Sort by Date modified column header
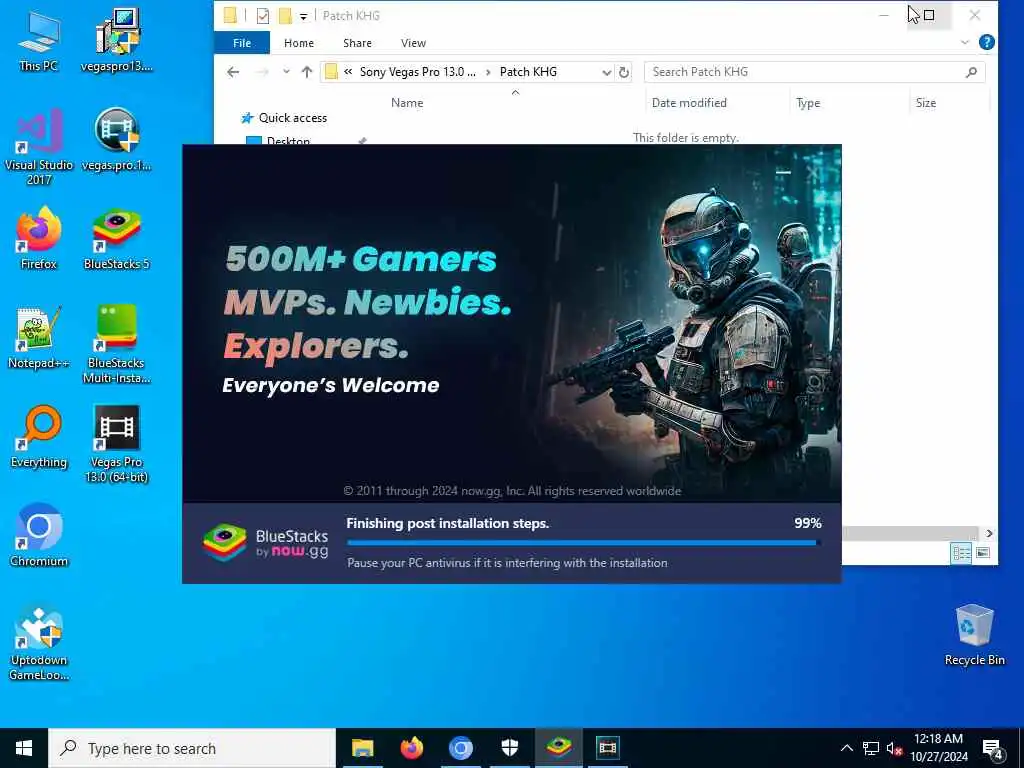This screenshot has height=768, width=1024. 689,103
